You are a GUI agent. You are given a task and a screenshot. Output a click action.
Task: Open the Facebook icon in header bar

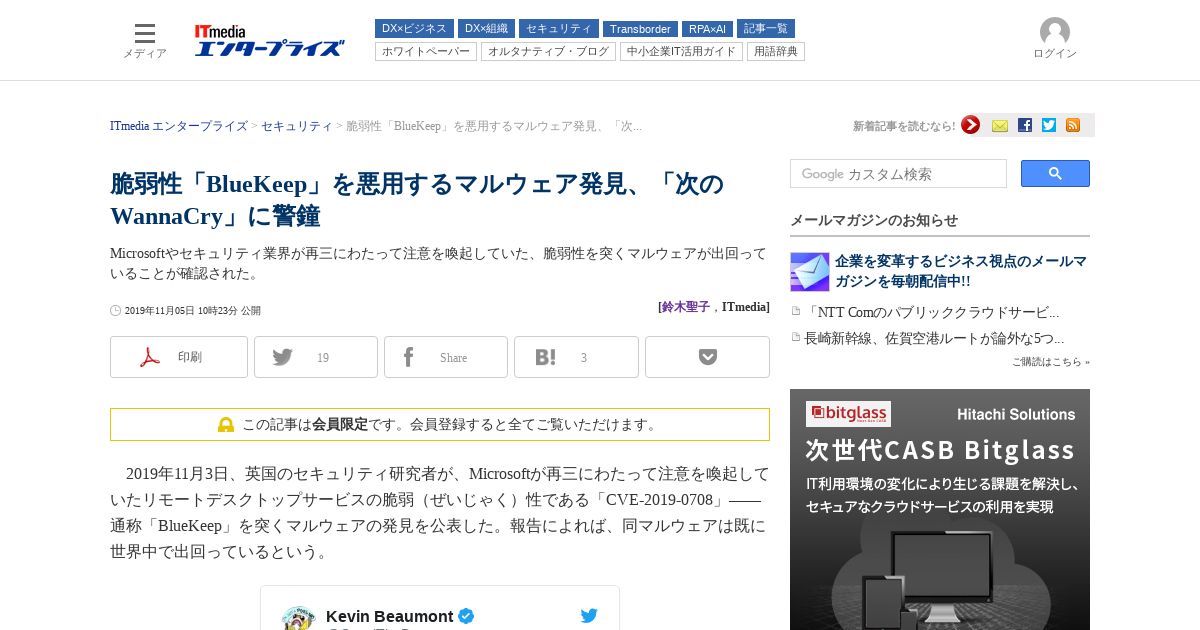pyautogui.click(x=1025, y=125)
